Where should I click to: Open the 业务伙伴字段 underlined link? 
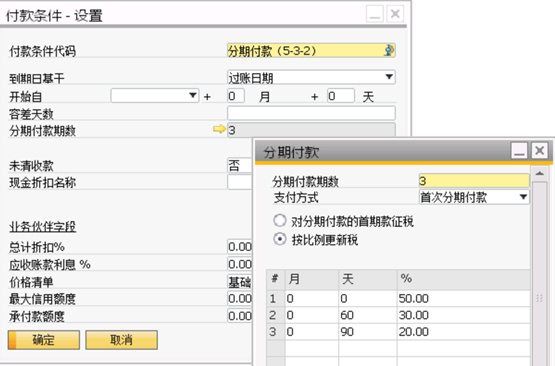pyautogui.click(x=42, y=227)
